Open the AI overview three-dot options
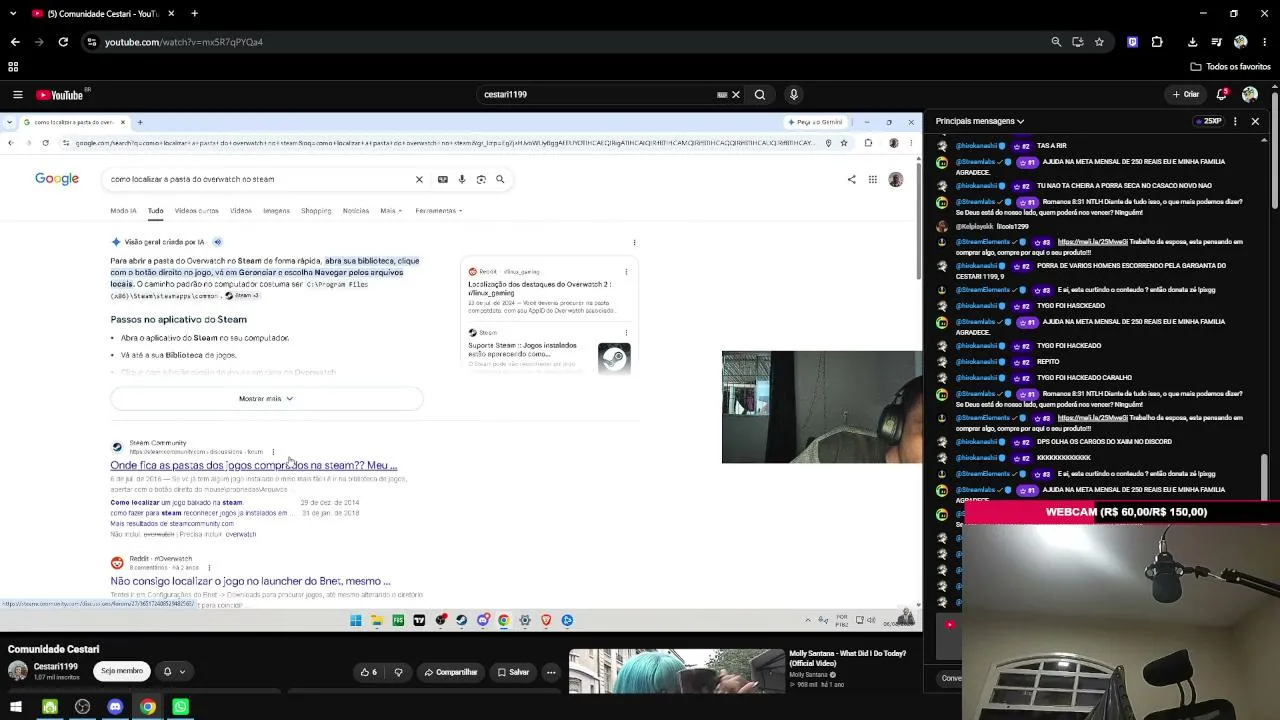The width and height of the screenshot is (1280, 720). [x=634, y=242]
